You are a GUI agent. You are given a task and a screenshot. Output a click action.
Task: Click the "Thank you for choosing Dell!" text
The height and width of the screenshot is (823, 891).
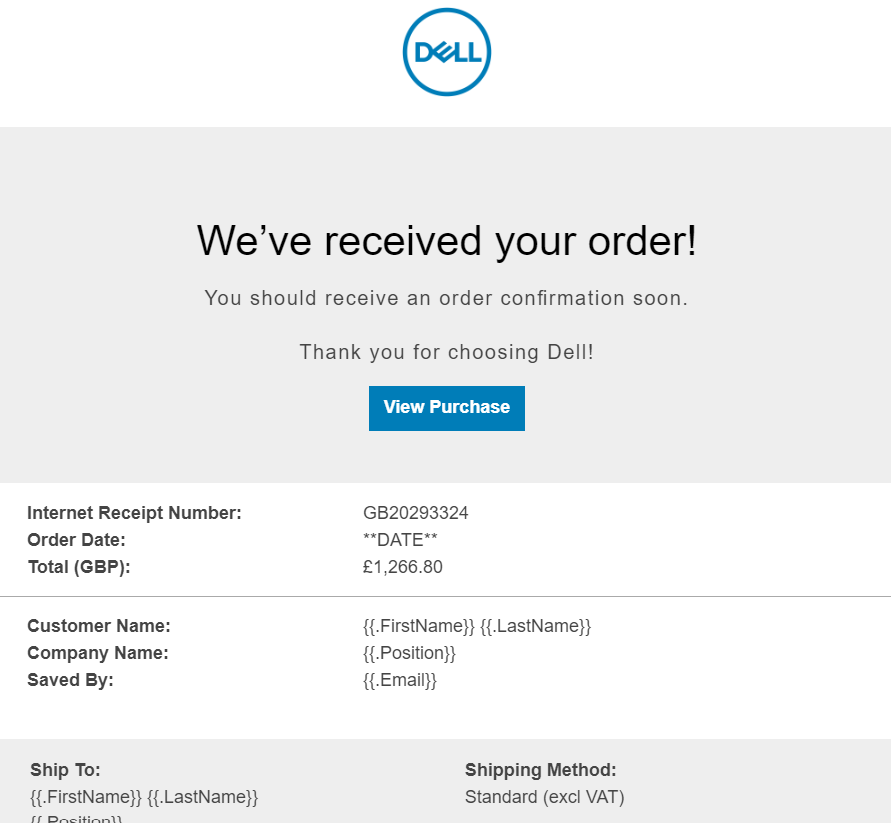click(x=447, y=352)
